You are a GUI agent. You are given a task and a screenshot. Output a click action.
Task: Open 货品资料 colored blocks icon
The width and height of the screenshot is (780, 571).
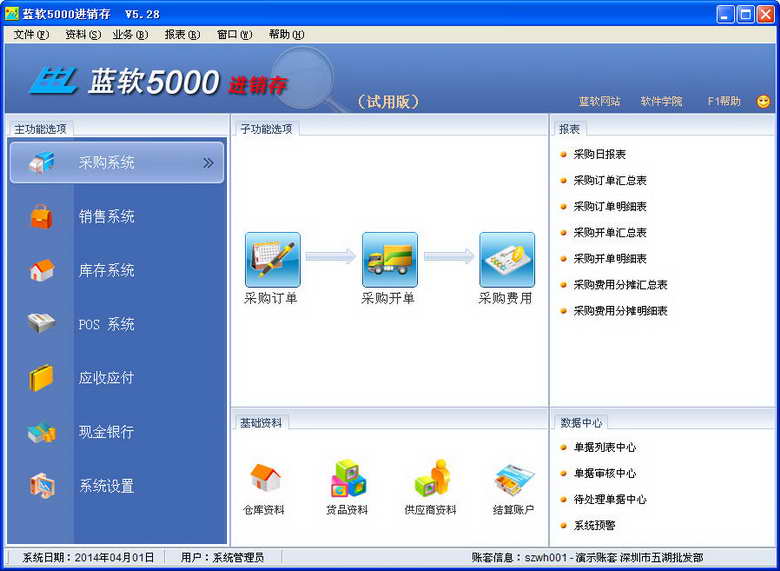[348, 478]
